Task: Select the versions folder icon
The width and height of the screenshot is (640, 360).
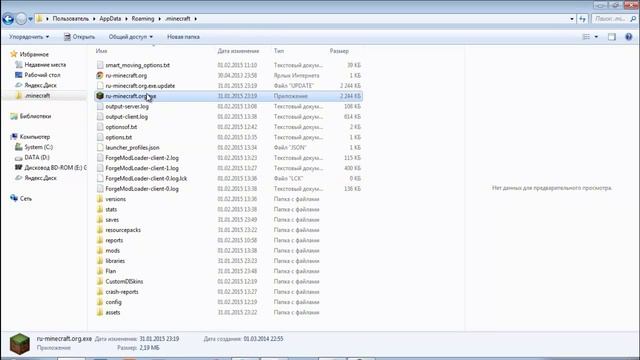Action: tap(100, 199)
